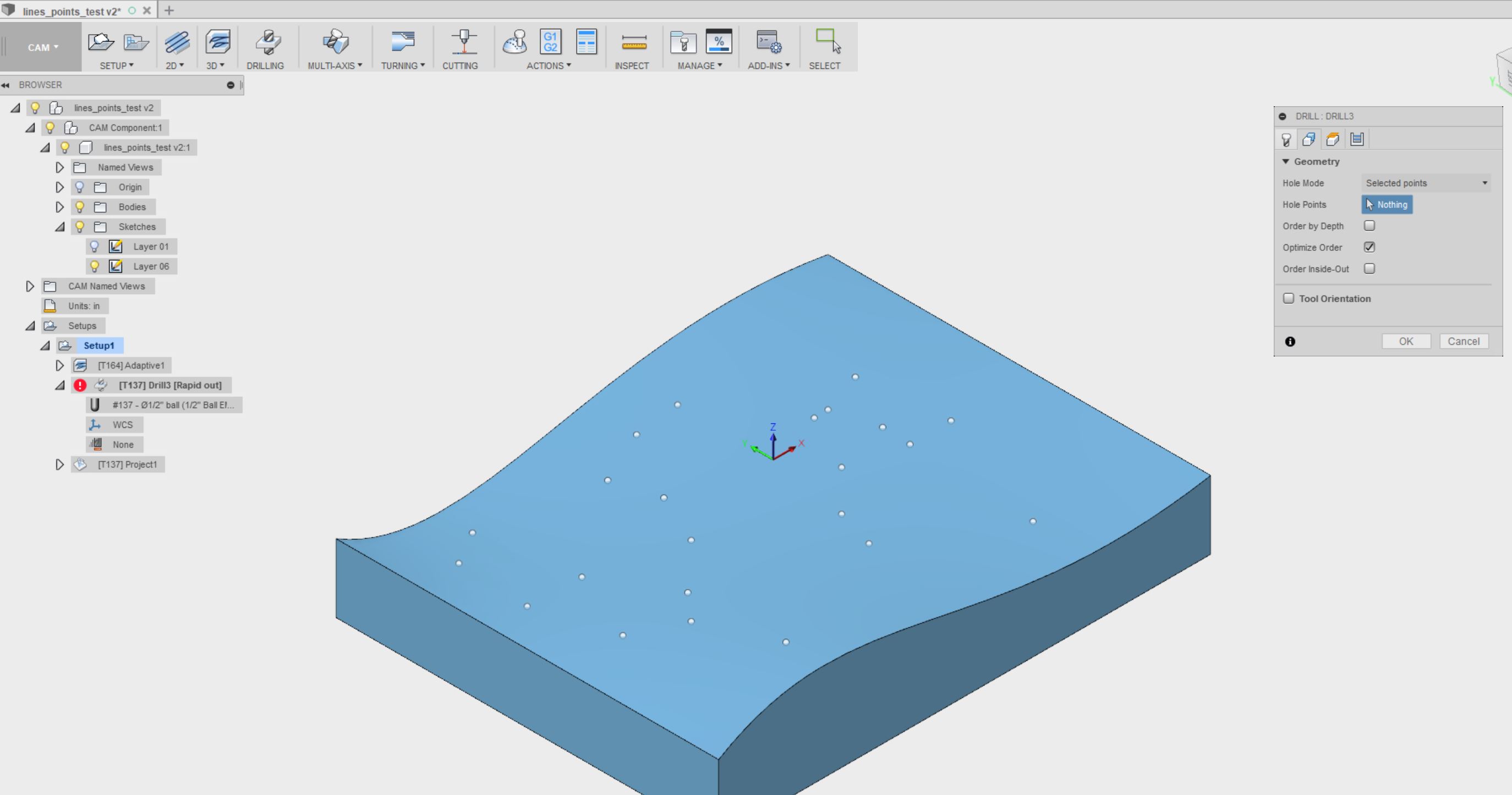Uncheck the Optimize Order checkbox
Viewport: 1512px width, 795px height.
1369,247
